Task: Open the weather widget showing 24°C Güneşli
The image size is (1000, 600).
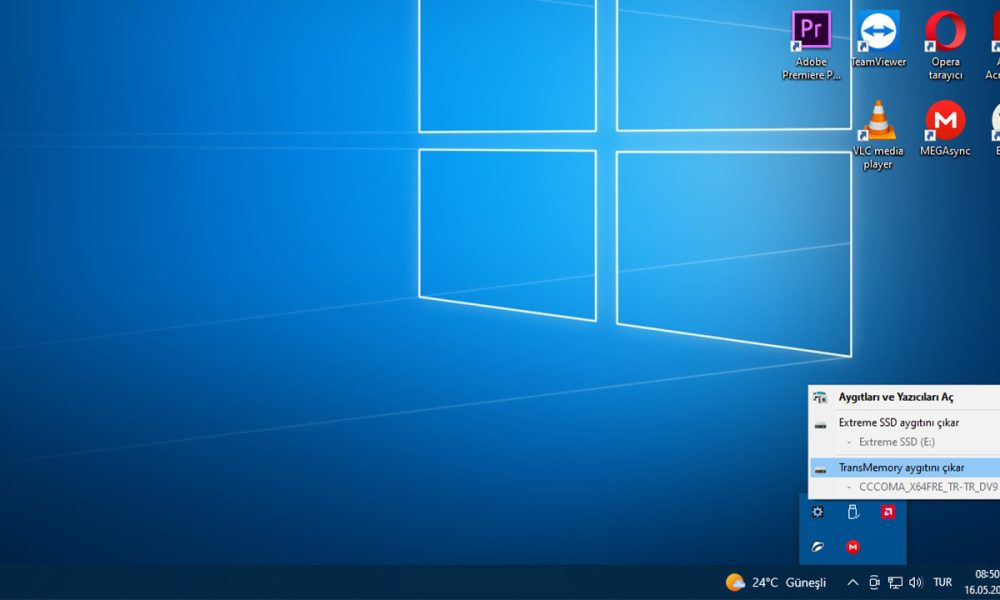Action: click(x=776, y=582)
